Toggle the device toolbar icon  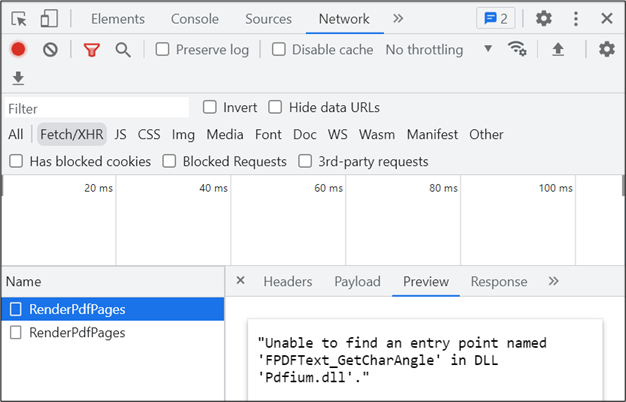coord(49,19)
